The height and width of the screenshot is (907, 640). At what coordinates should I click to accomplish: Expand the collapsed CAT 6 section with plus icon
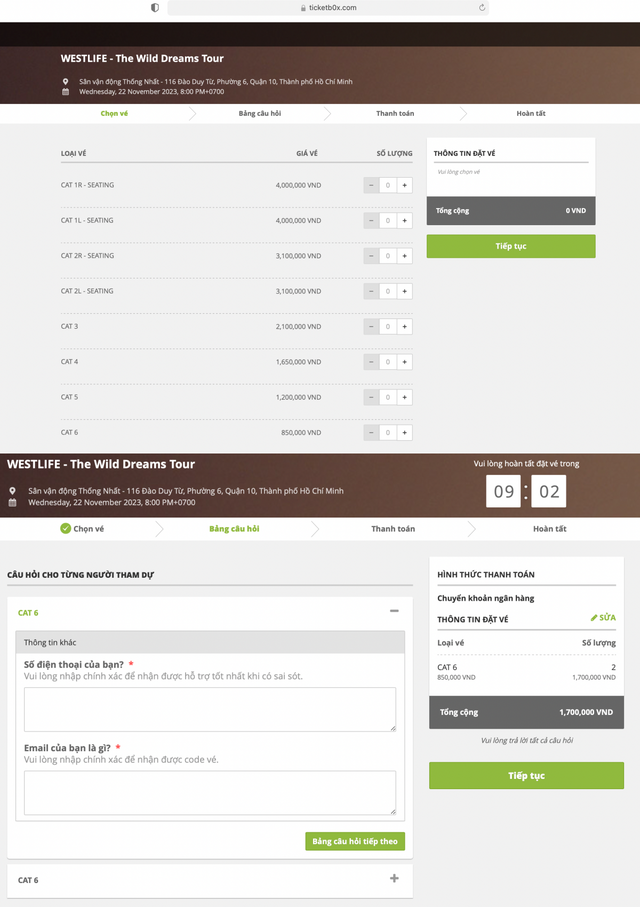[394, 878]
